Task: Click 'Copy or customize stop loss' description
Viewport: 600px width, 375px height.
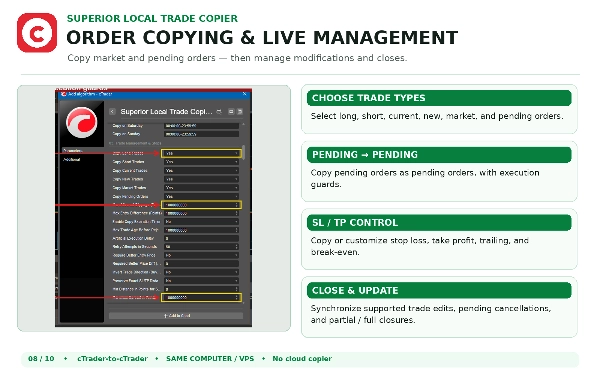Action: coord(420,246)
